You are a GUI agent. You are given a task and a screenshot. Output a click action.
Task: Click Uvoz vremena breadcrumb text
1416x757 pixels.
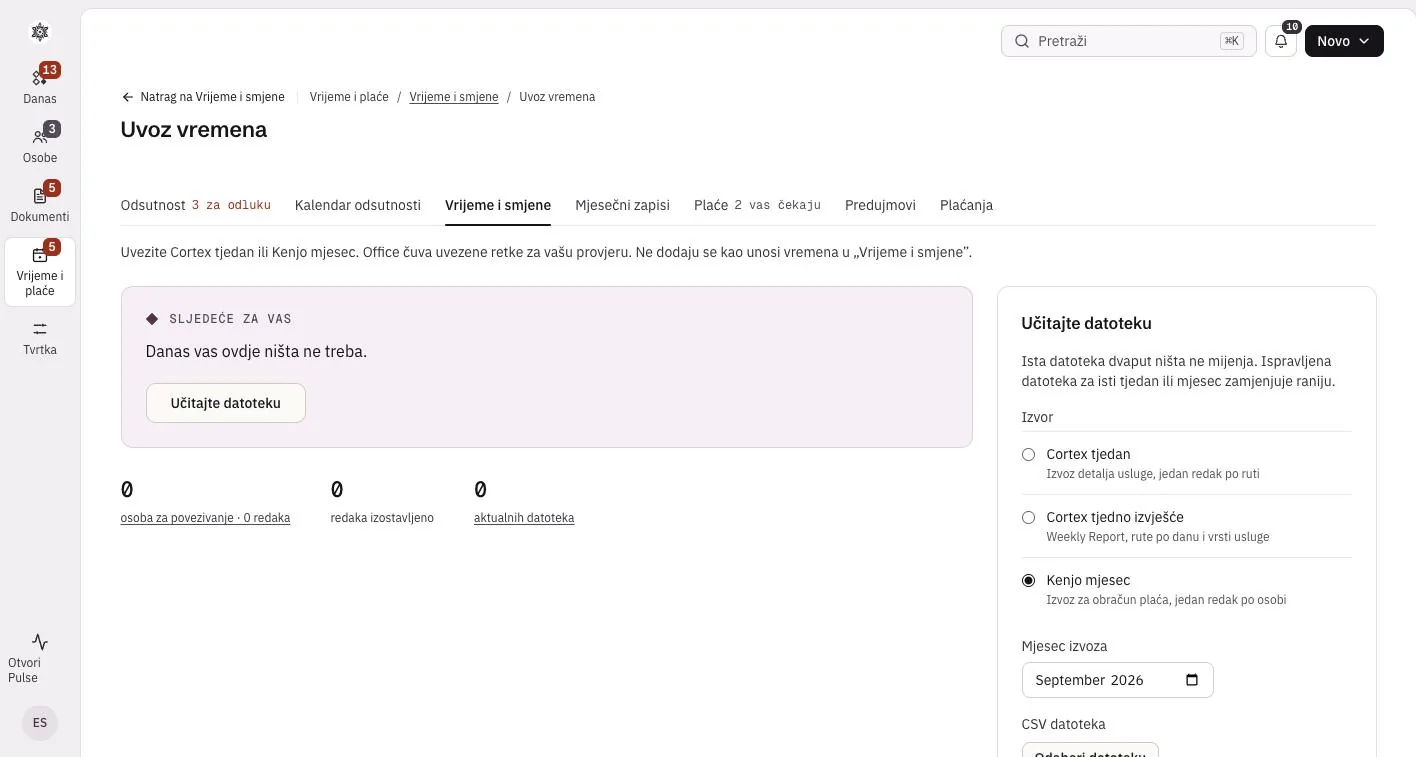557,97
